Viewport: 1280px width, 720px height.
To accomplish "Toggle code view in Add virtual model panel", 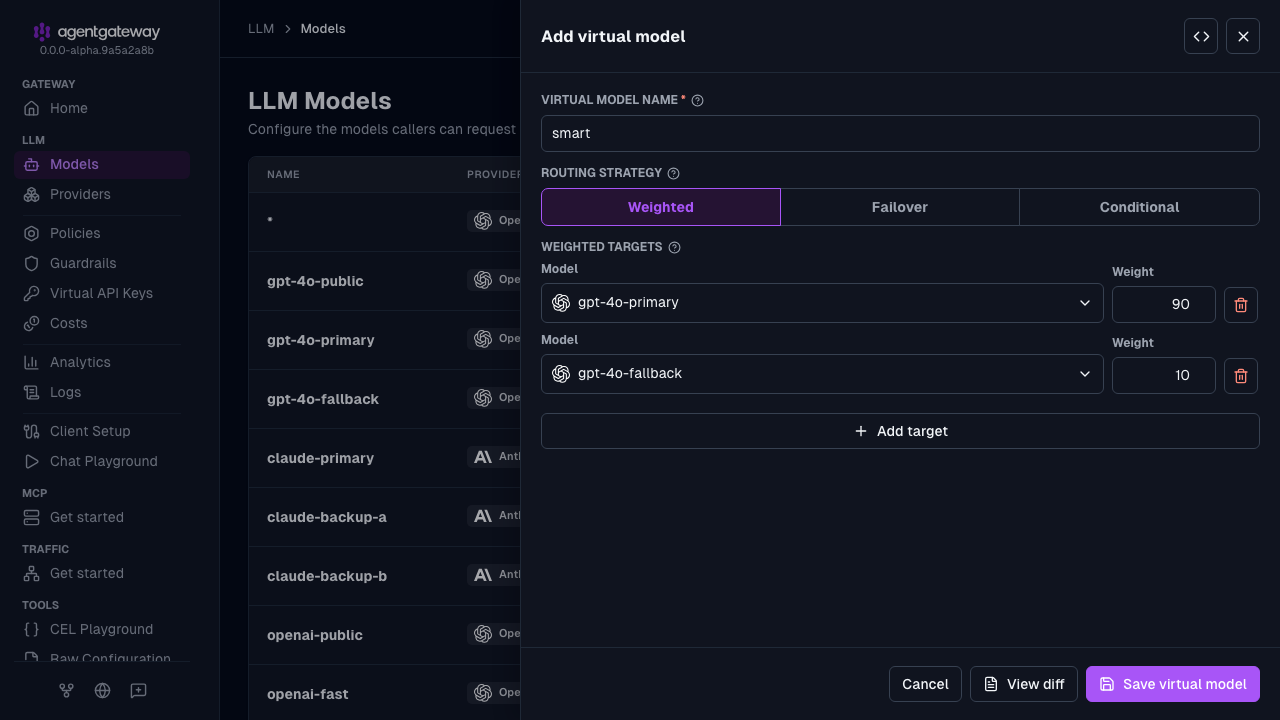I will click(1201, 36).
